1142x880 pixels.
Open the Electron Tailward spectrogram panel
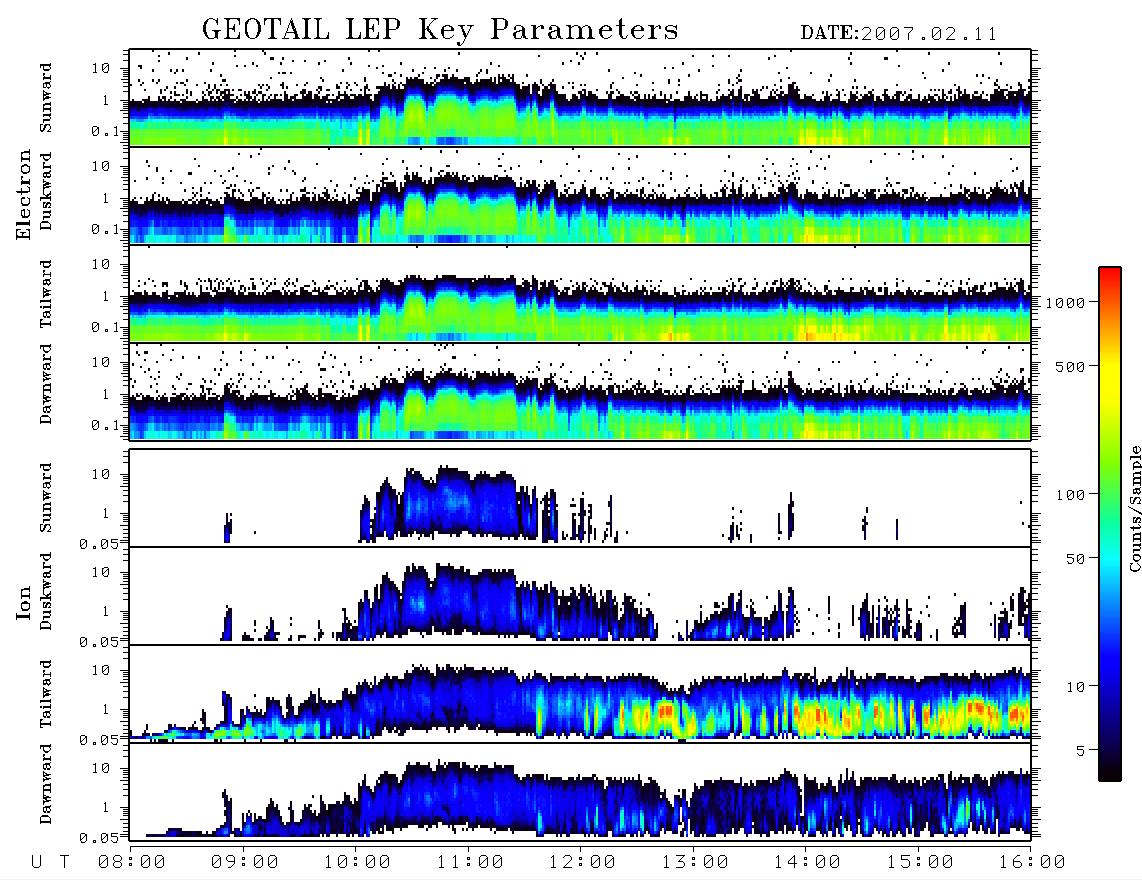[x=580, y=294]
